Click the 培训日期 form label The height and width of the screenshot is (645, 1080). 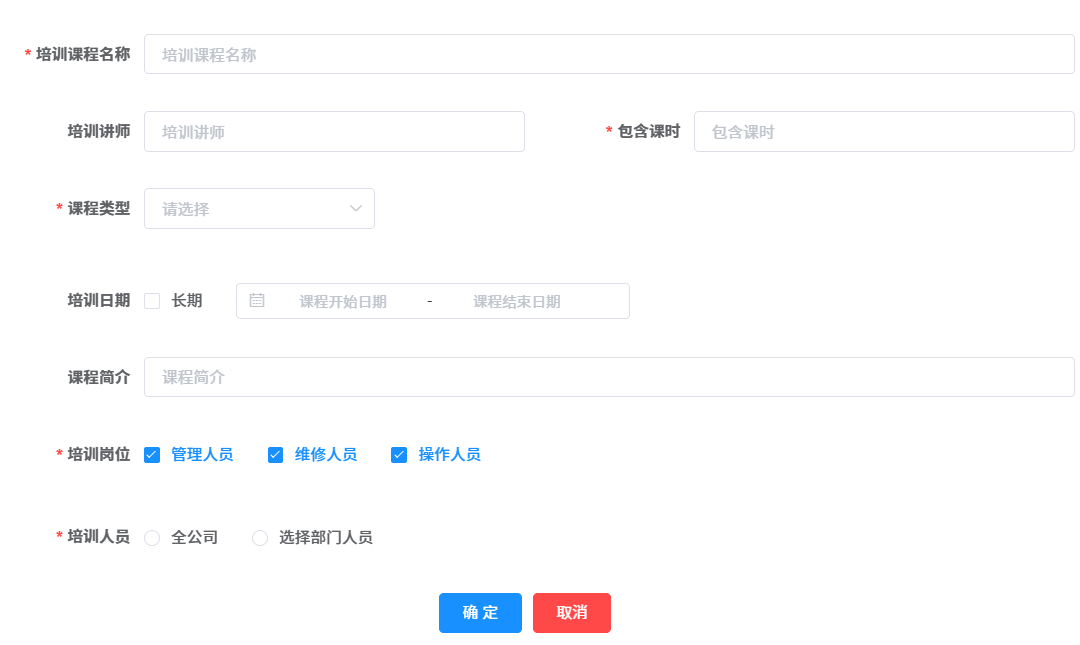click(x=98, y=300)
